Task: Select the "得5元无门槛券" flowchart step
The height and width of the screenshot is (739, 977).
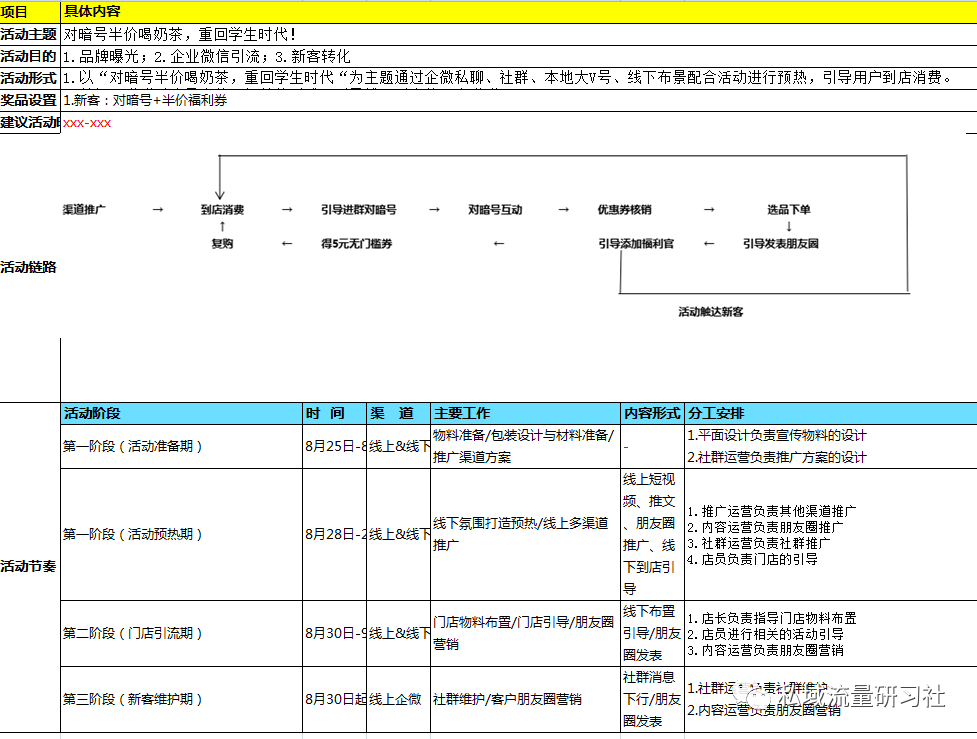Action: click(x=356, y=244)
